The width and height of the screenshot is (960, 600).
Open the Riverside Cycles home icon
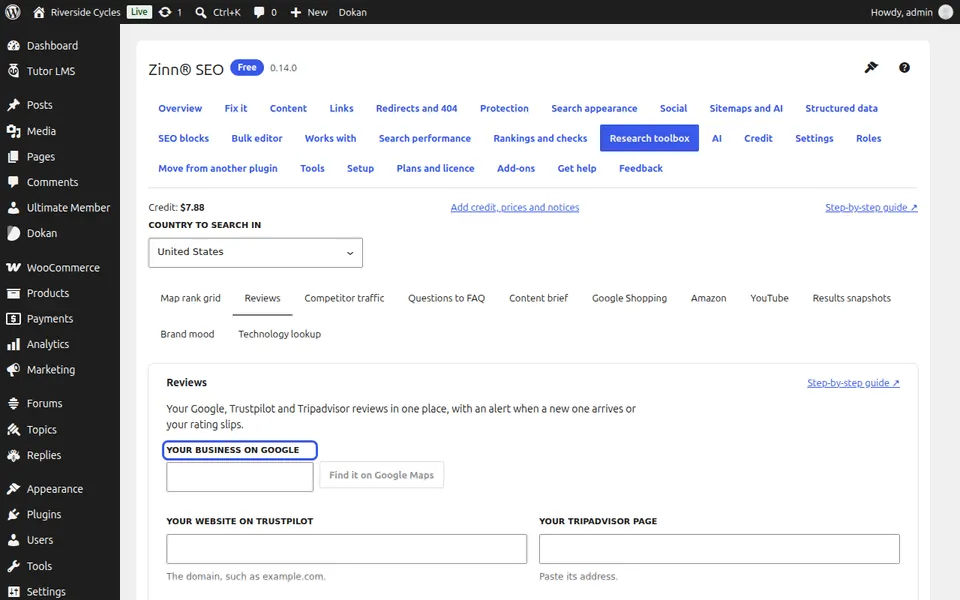tap(39, 12)
